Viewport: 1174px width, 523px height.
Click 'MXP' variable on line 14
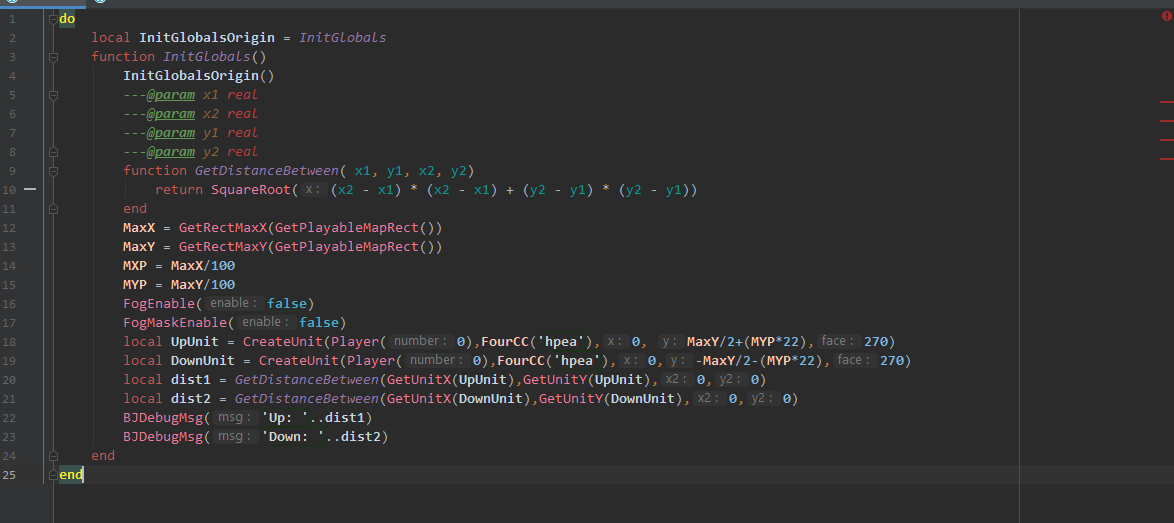click(136, 266)
